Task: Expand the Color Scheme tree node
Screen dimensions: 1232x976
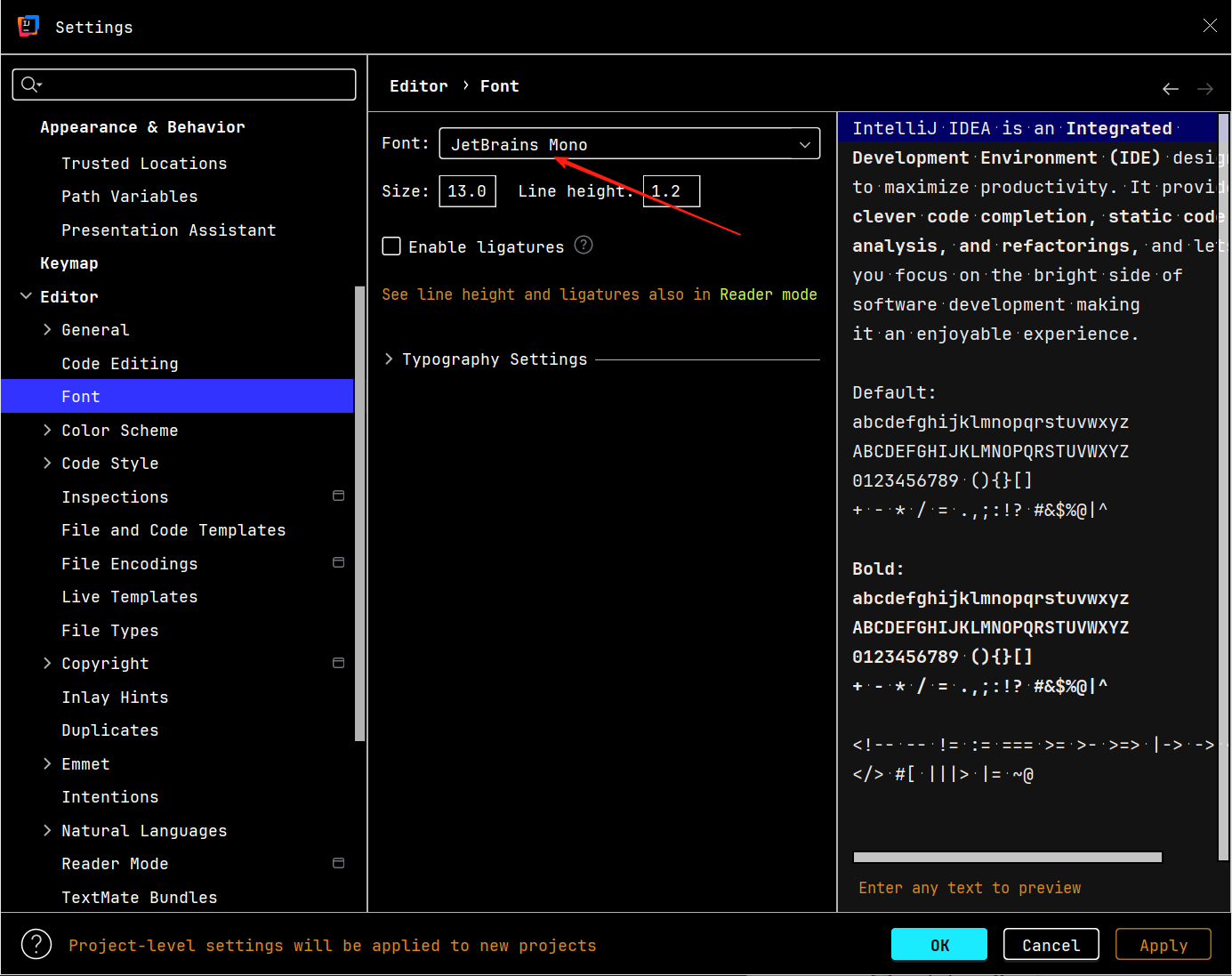Action: [47, 430]
